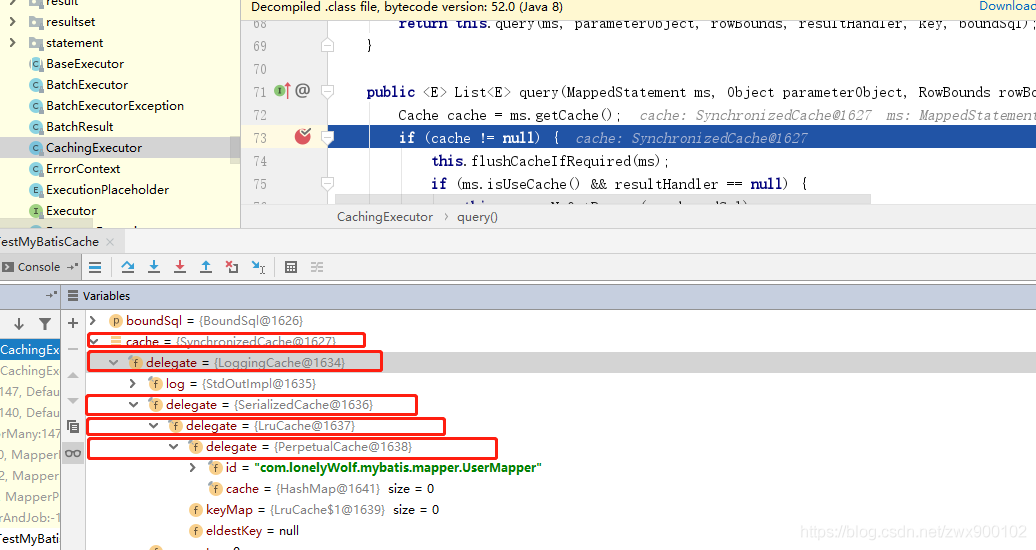
Task: Collapse the LoggingCache delegate node
Action: point(114,362)
